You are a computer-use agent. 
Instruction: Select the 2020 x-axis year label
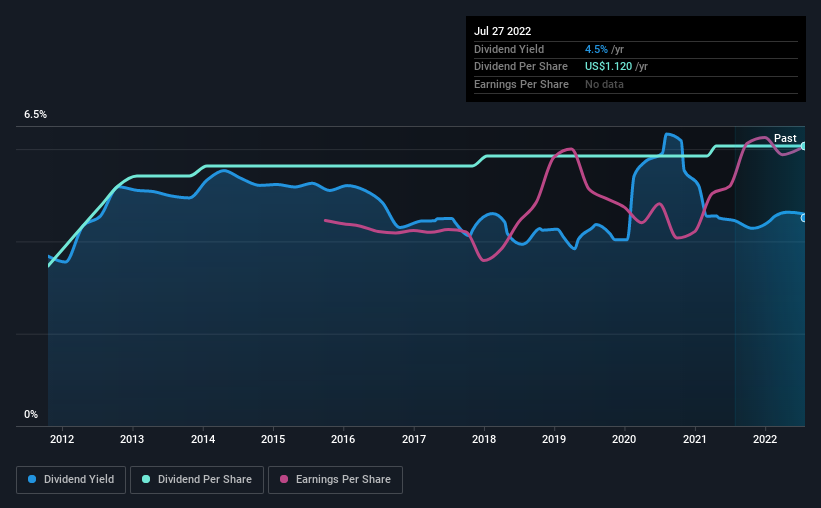coord(624,439)
